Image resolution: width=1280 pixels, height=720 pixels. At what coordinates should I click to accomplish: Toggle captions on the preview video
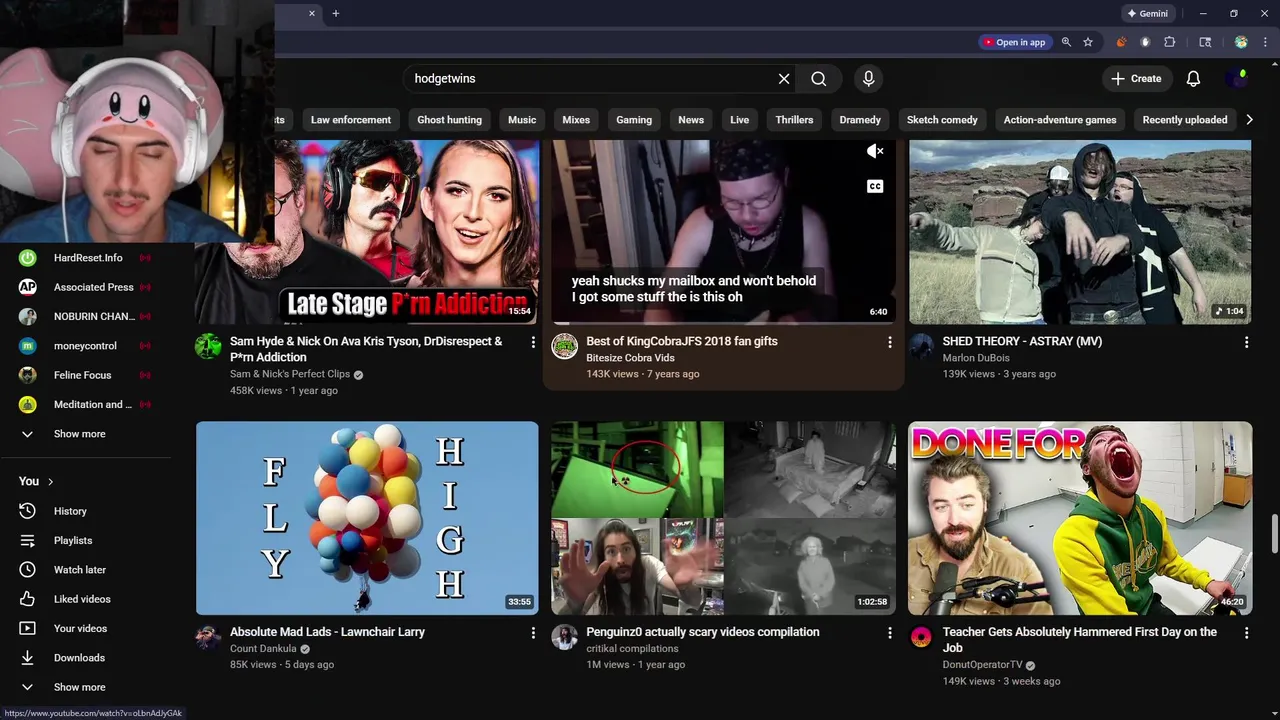pos(875,186)
